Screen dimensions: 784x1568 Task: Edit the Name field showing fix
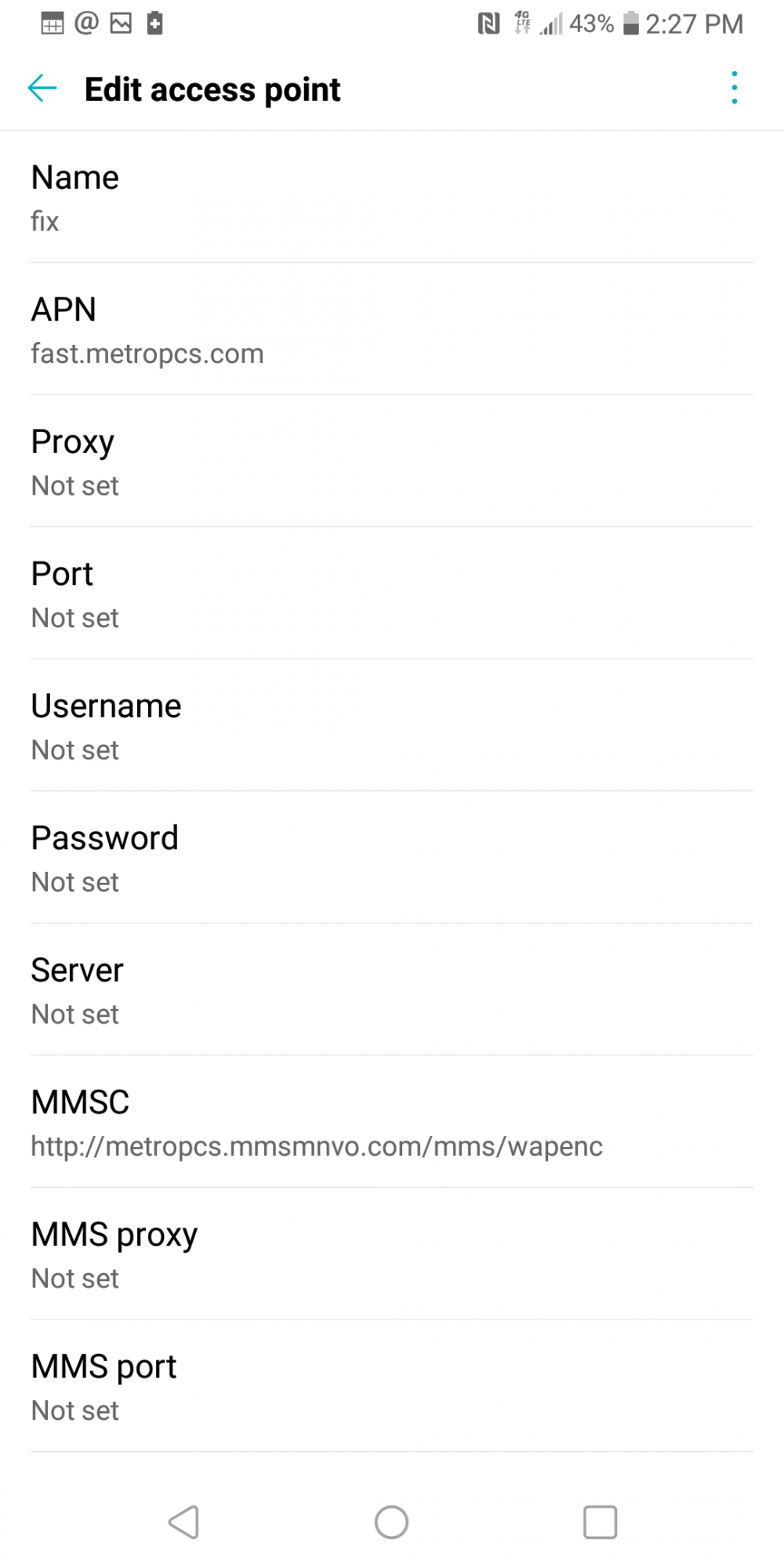pos(392,198)
